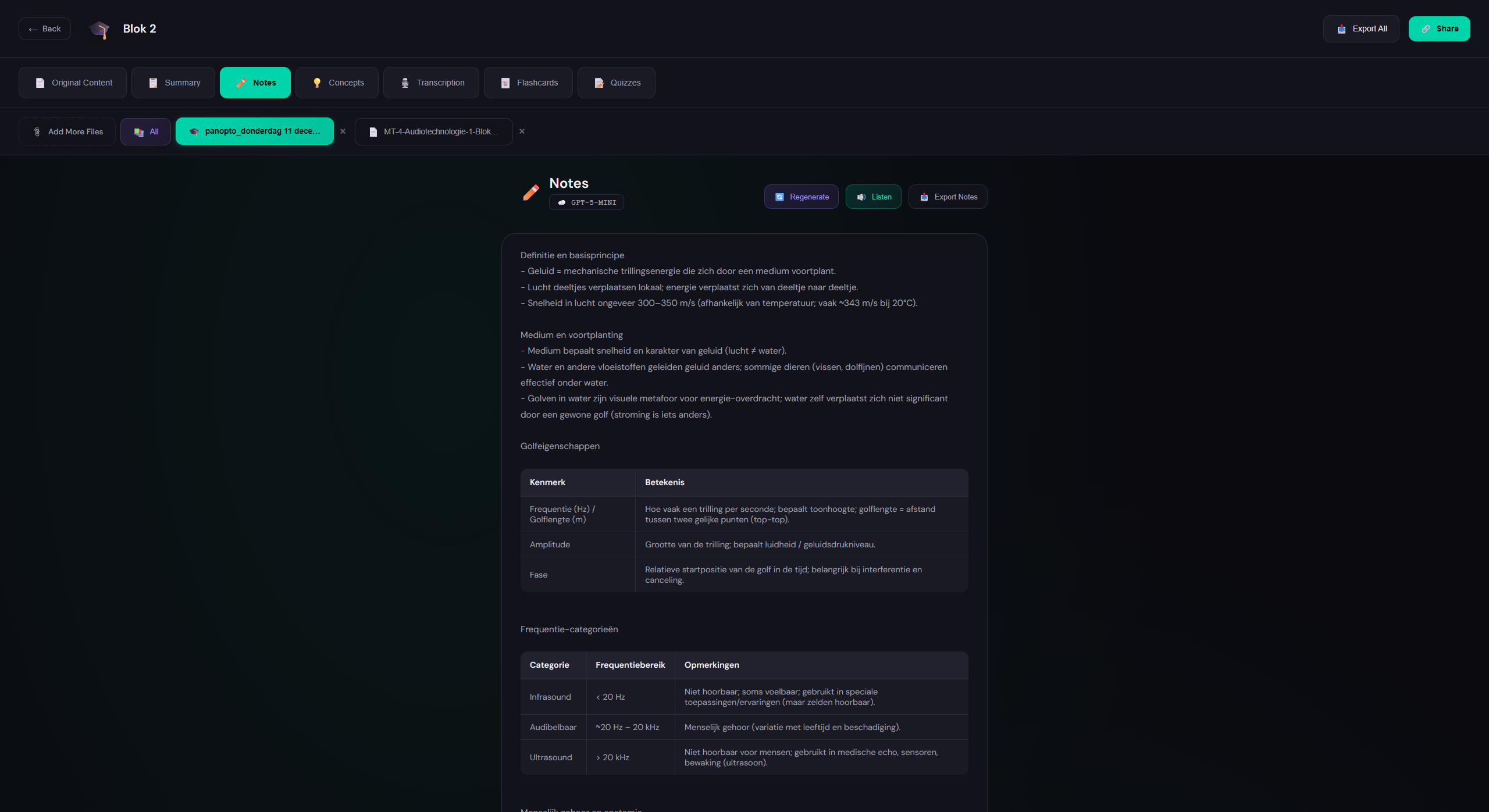The width and height of the screenshot is (1489, 812).
Task: Click the Listen speaker button
Action: 873,197
